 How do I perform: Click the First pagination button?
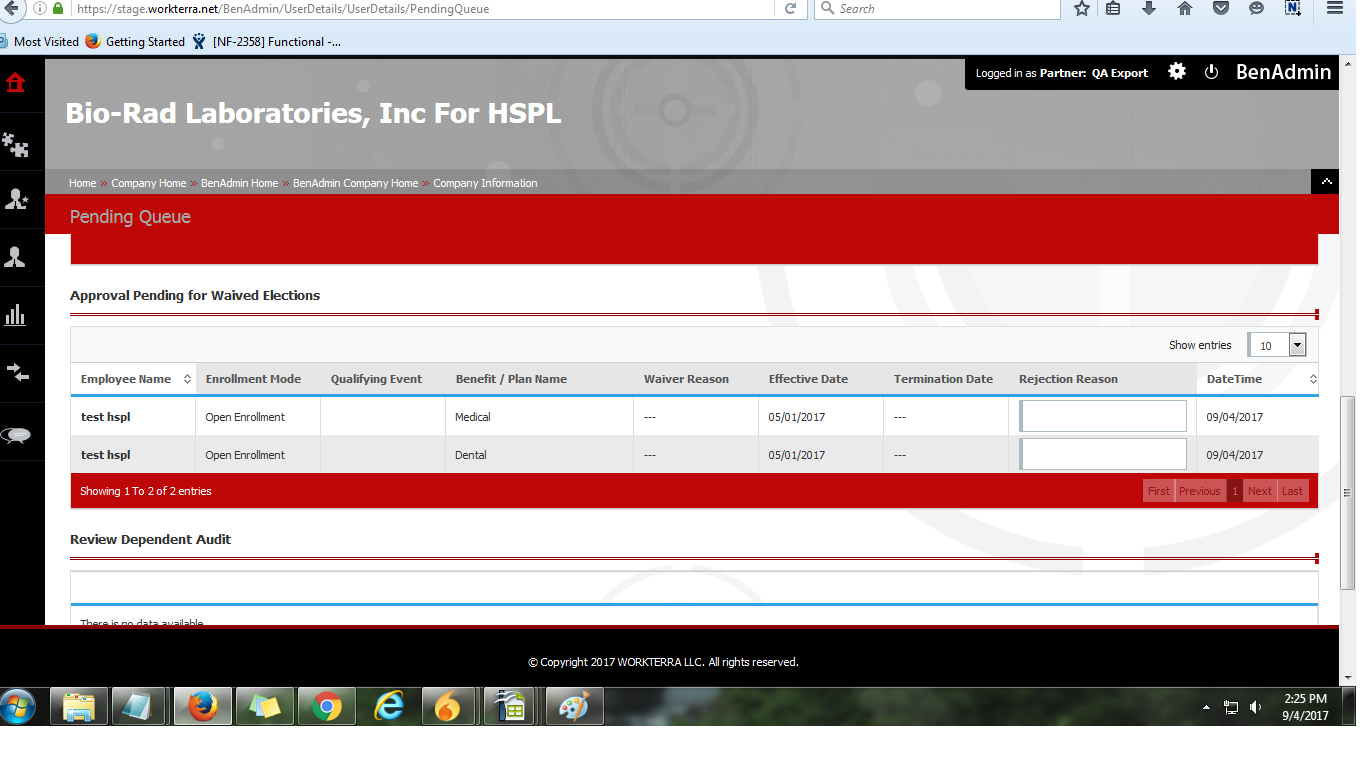pos(1158,491)
